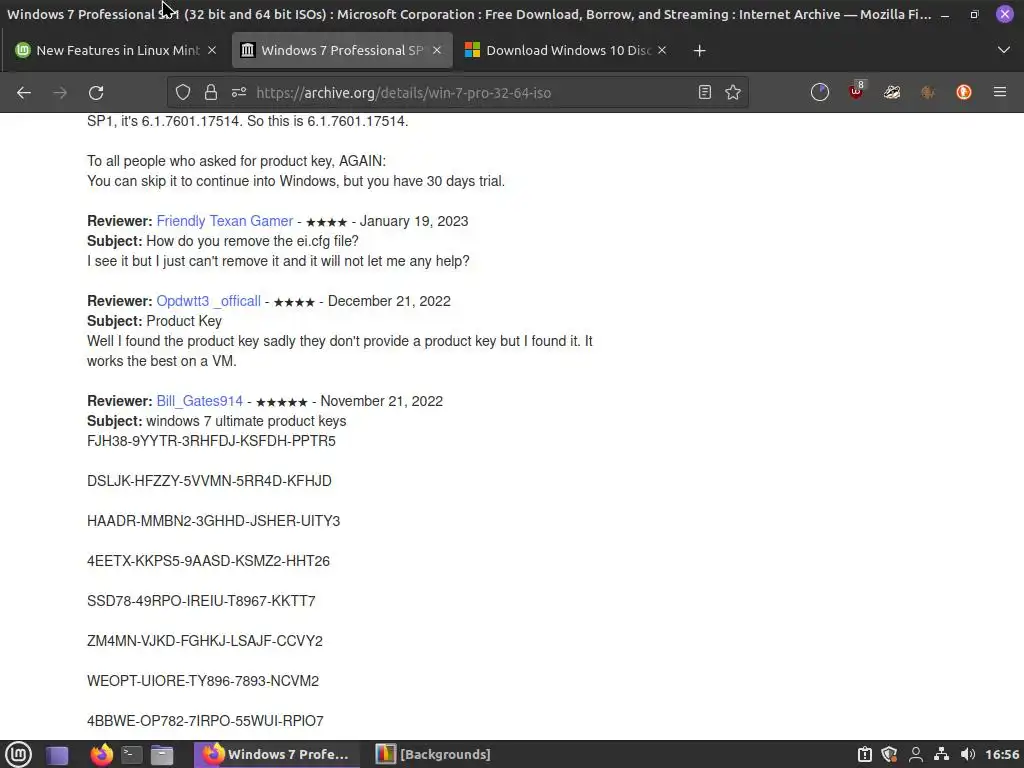
Task: Minimize the Firefox window
Action: [x=945, y=14]
